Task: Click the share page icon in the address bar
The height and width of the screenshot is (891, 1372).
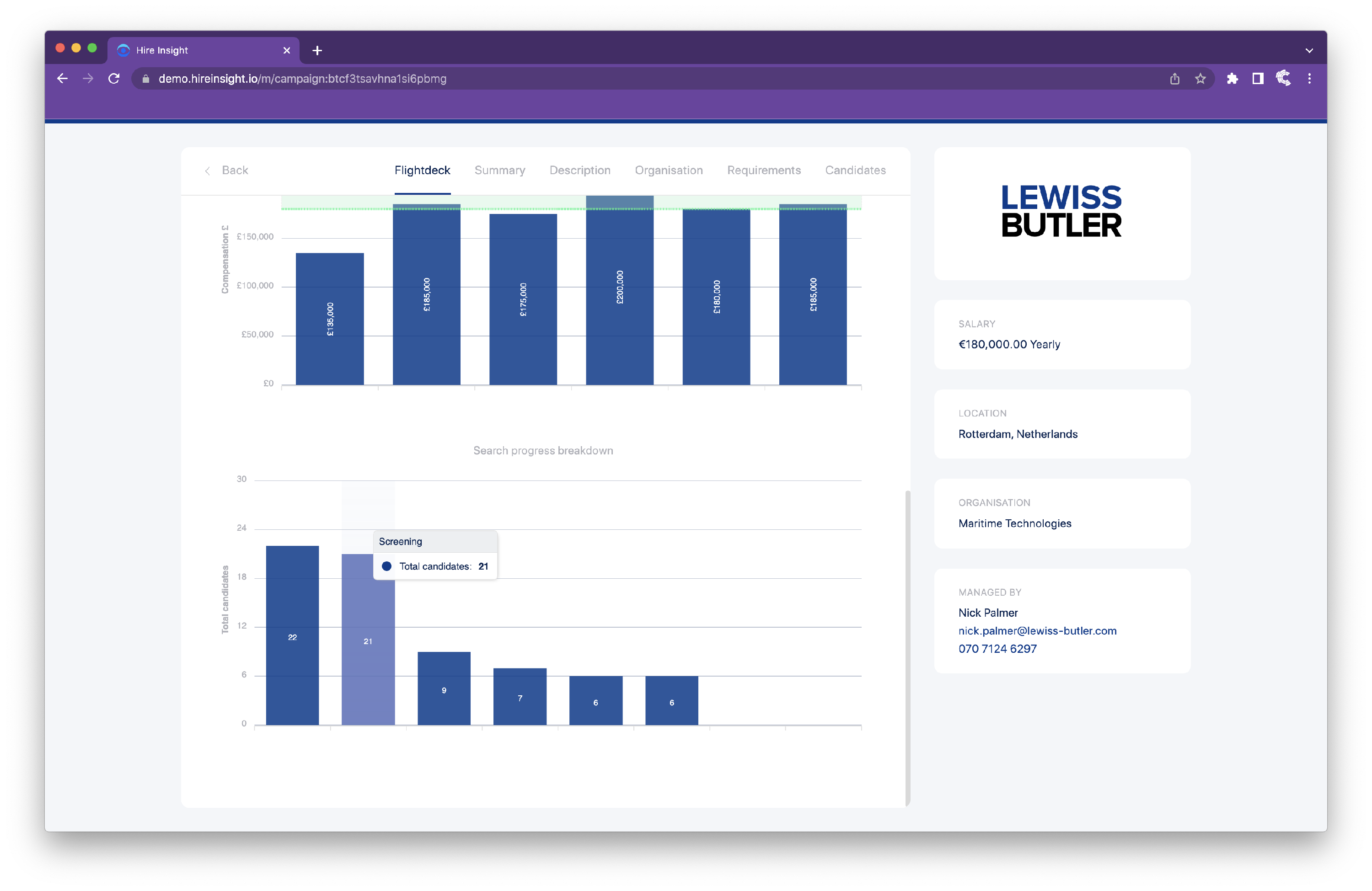Action: coord(1174,78)
